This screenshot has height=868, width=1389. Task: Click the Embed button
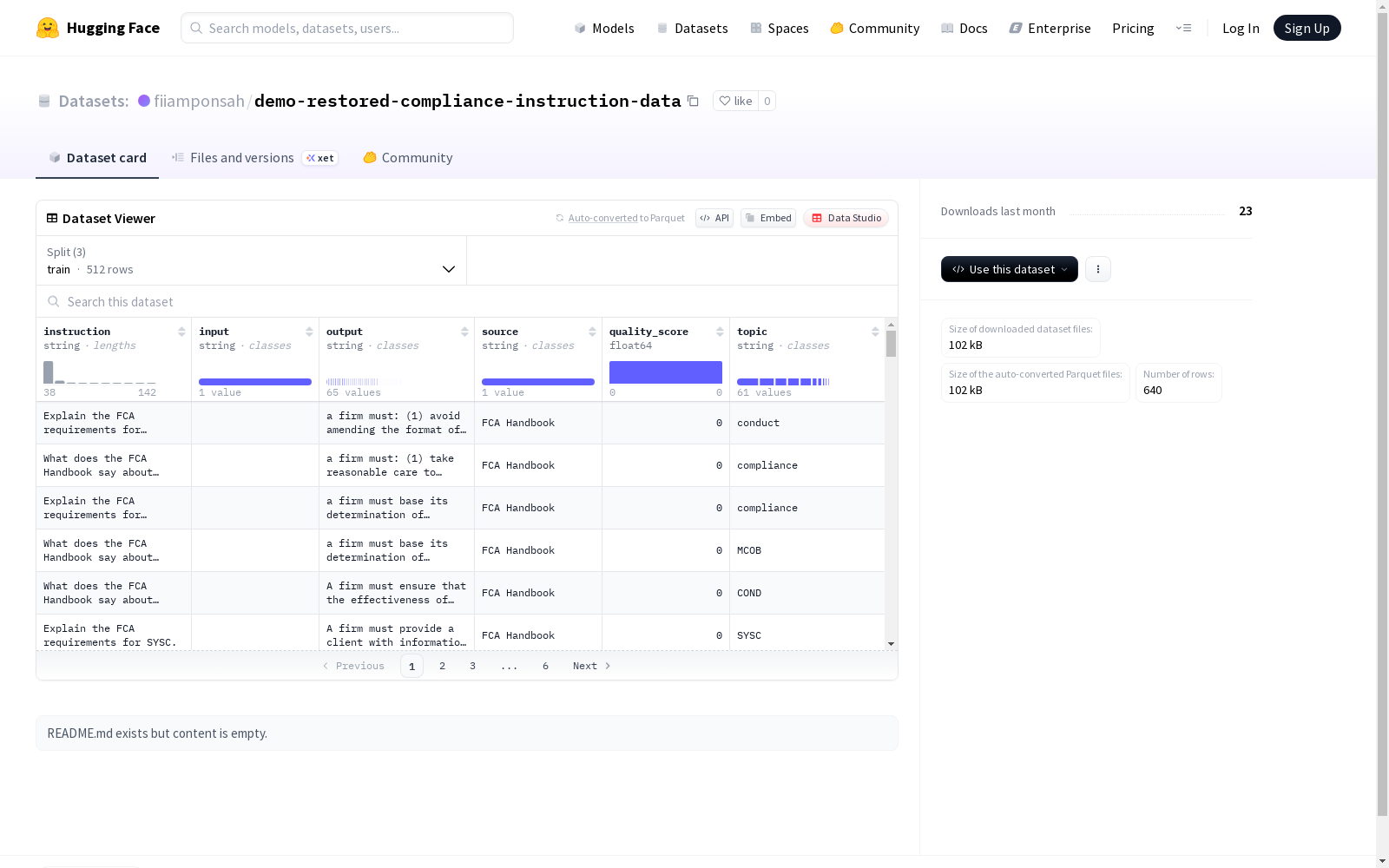pos(768,218)
